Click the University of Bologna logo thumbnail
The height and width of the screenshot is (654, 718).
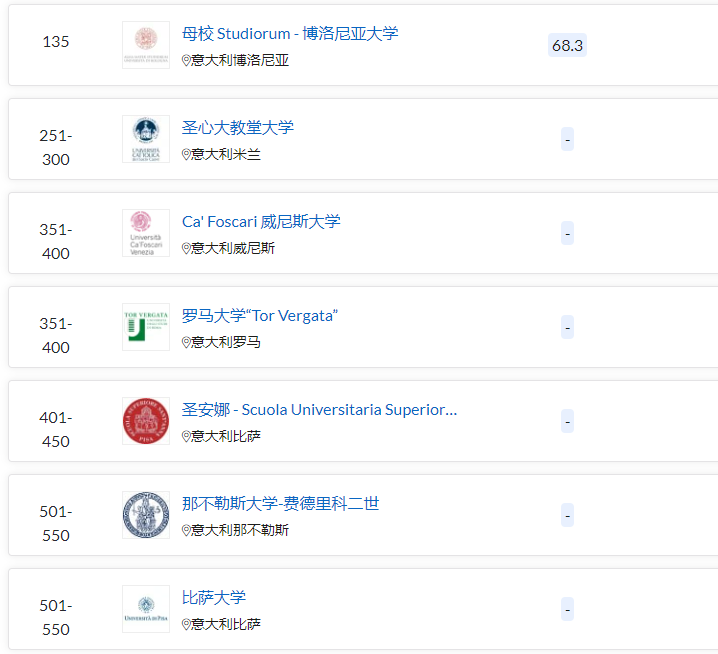pyautogui.click(x=146, y=45)
